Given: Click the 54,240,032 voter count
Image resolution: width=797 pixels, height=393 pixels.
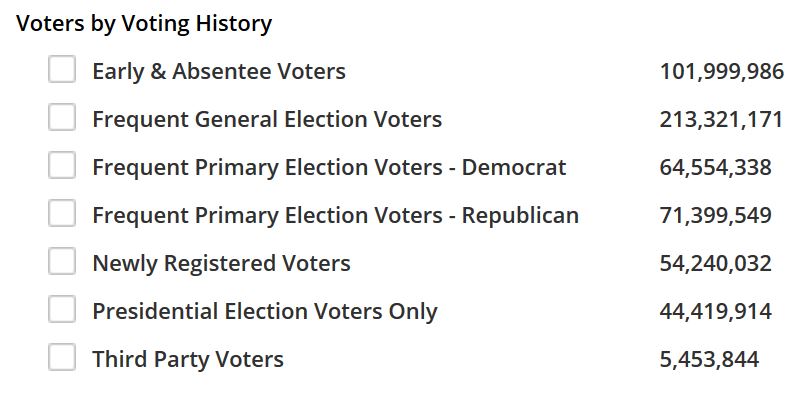Looking at the screenshot, I should pos(716,264).
